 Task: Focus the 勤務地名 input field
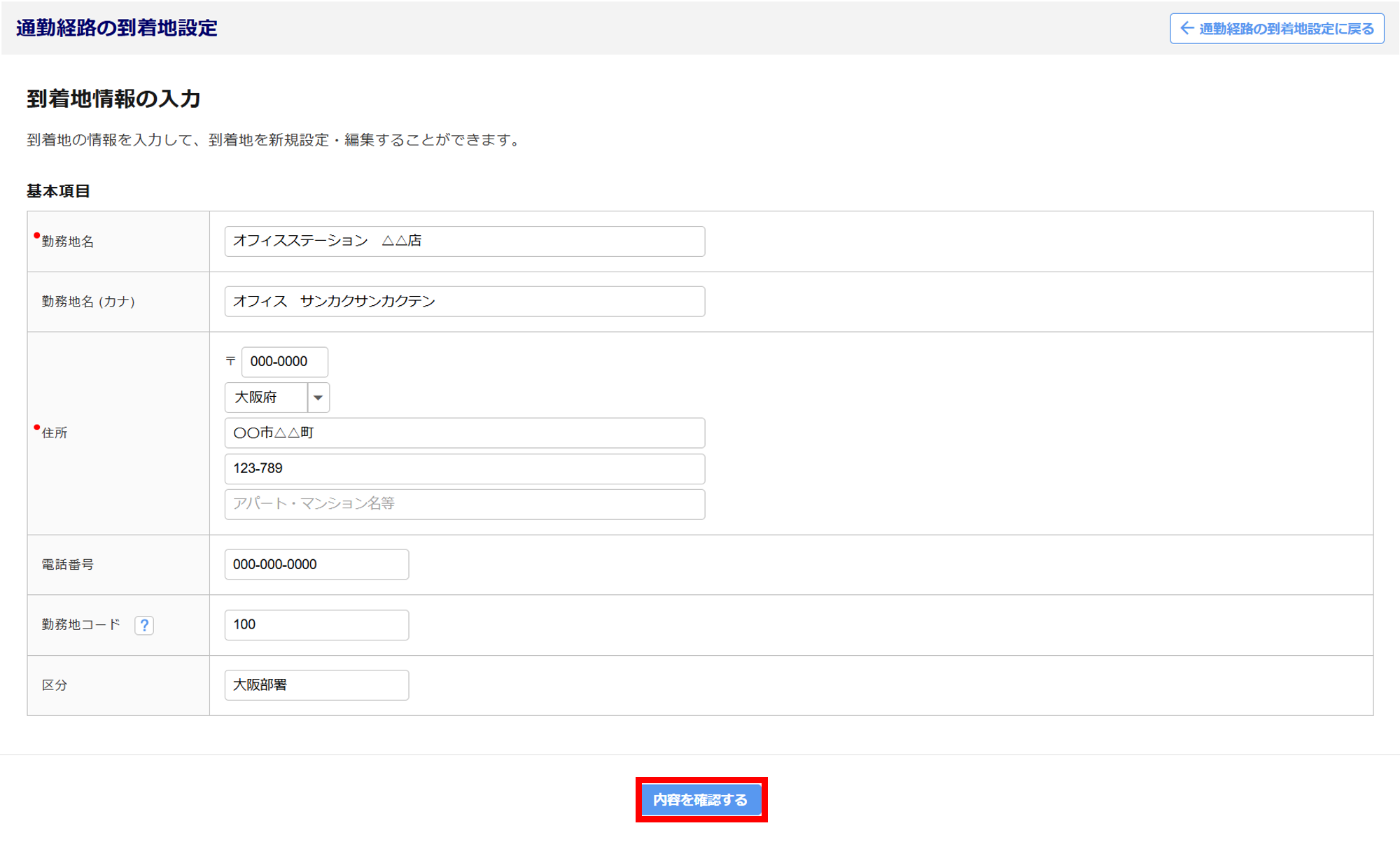pyautogui.click(x=464, y=241)
